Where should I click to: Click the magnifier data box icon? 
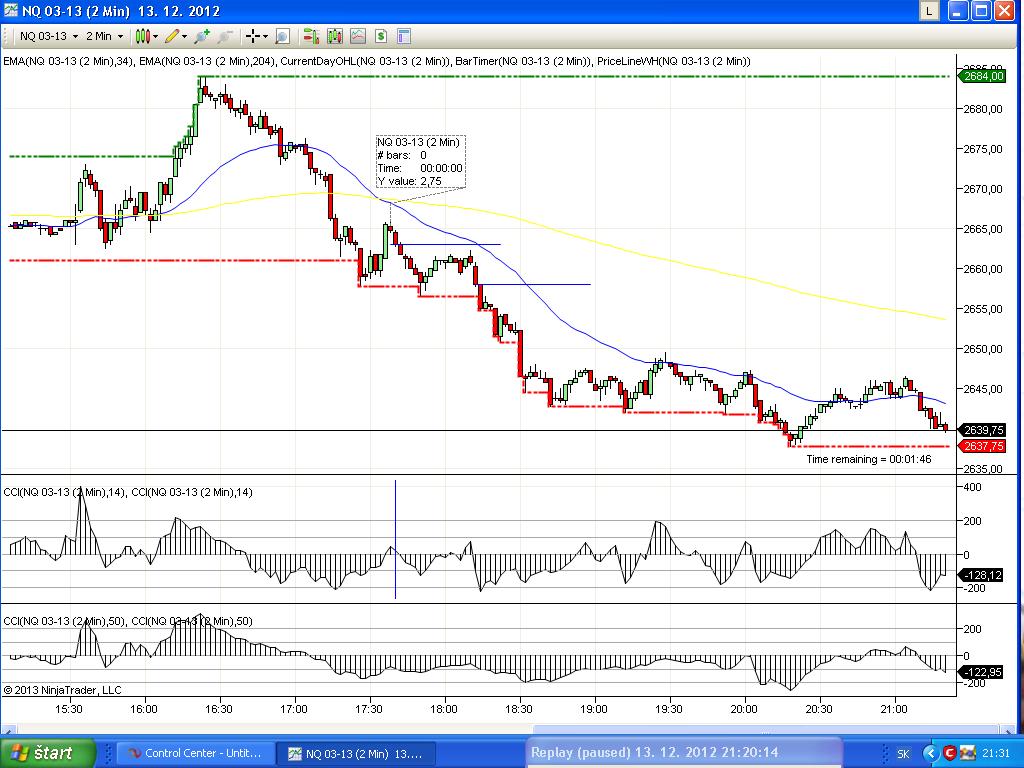click(x=282, y=37)
